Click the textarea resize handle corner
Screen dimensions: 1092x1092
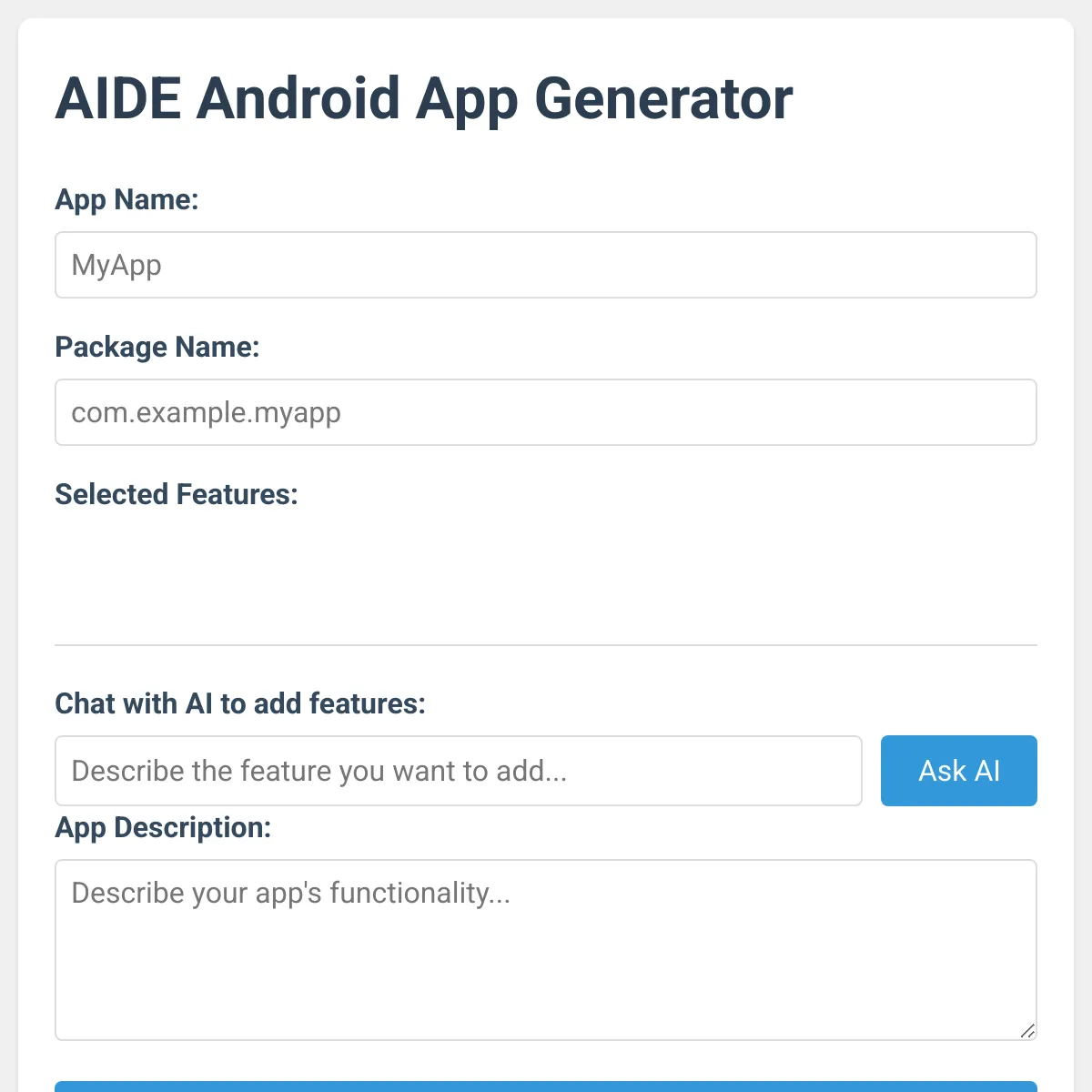click(1027, 1031)
